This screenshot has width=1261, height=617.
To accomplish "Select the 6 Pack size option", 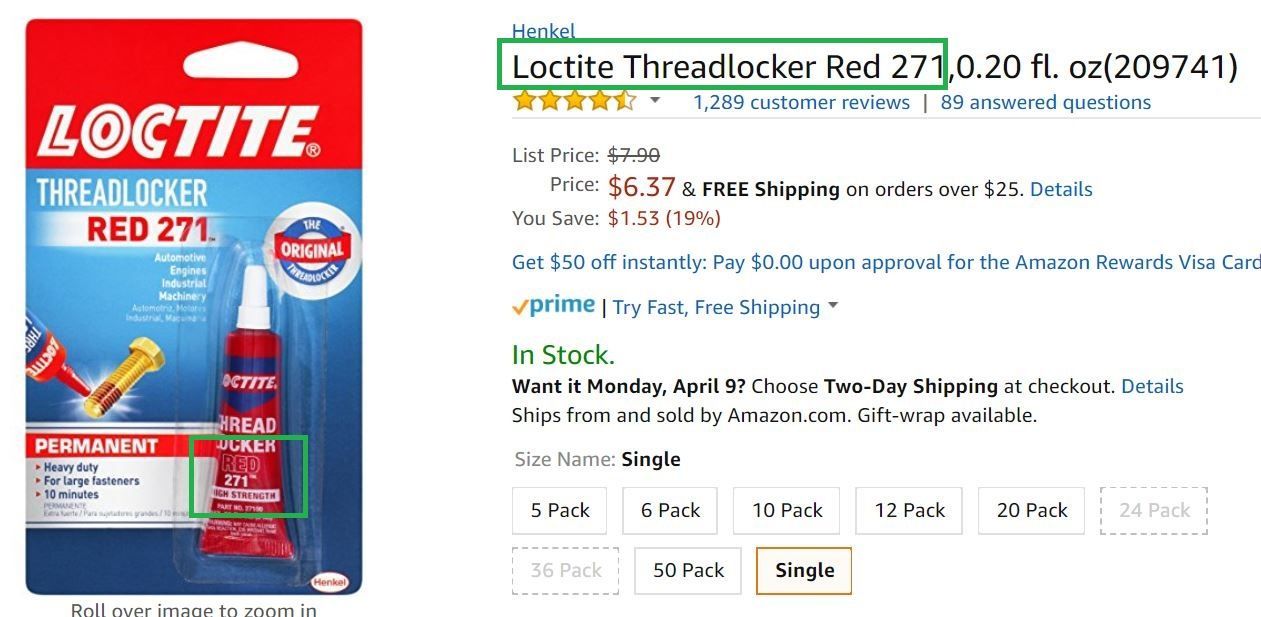I will tap(671, 511).
